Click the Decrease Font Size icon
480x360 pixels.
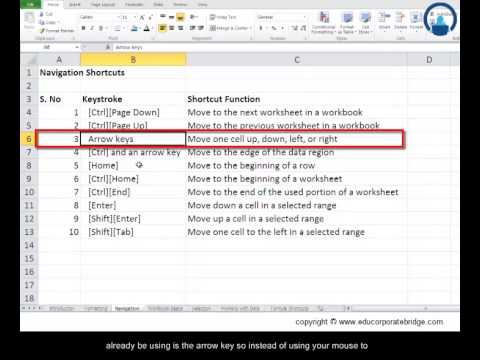click(150, 17)
